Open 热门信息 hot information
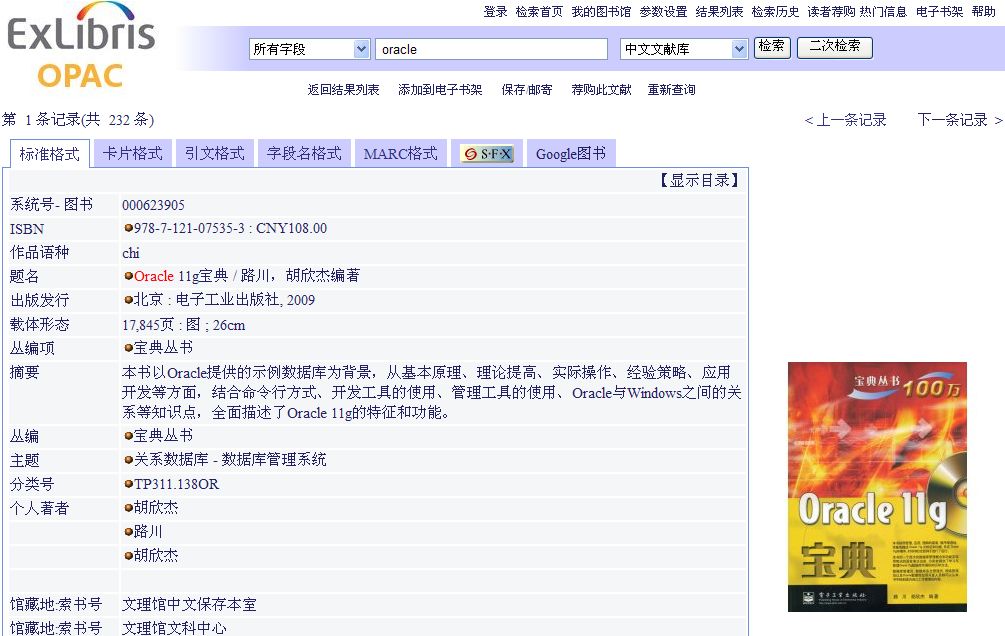 [x=883, y=12]
